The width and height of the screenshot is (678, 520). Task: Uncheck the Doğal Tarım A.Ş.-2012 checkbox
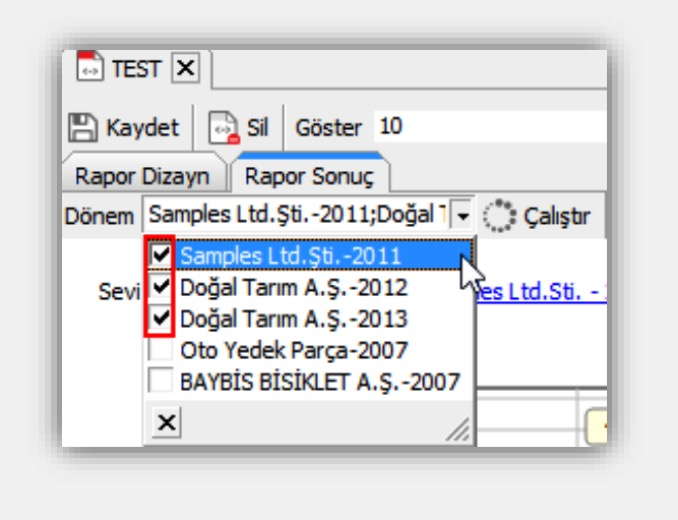click(160, 288)
